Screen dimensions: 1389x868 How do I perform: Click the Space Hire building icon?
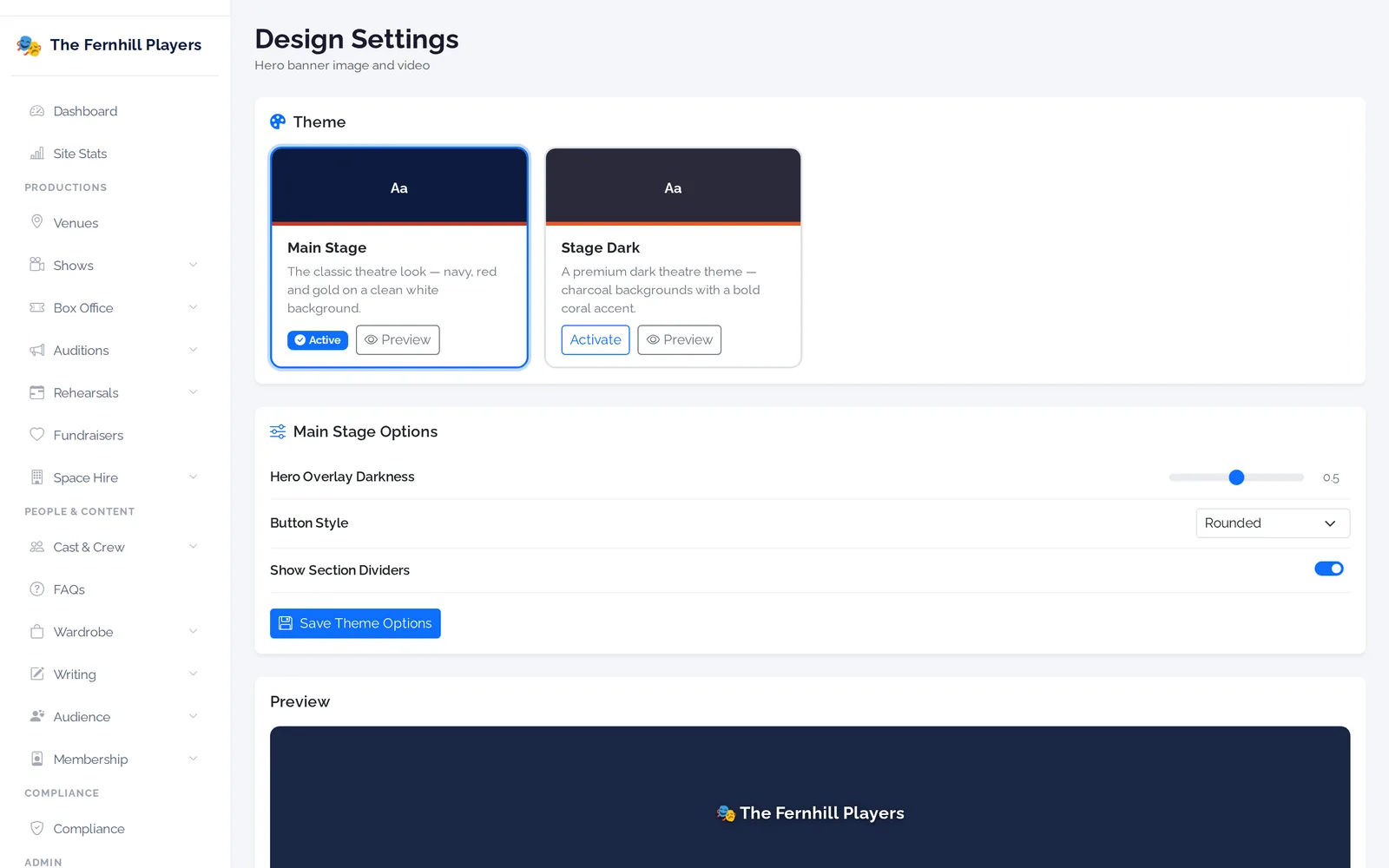[x=37, y=477]
